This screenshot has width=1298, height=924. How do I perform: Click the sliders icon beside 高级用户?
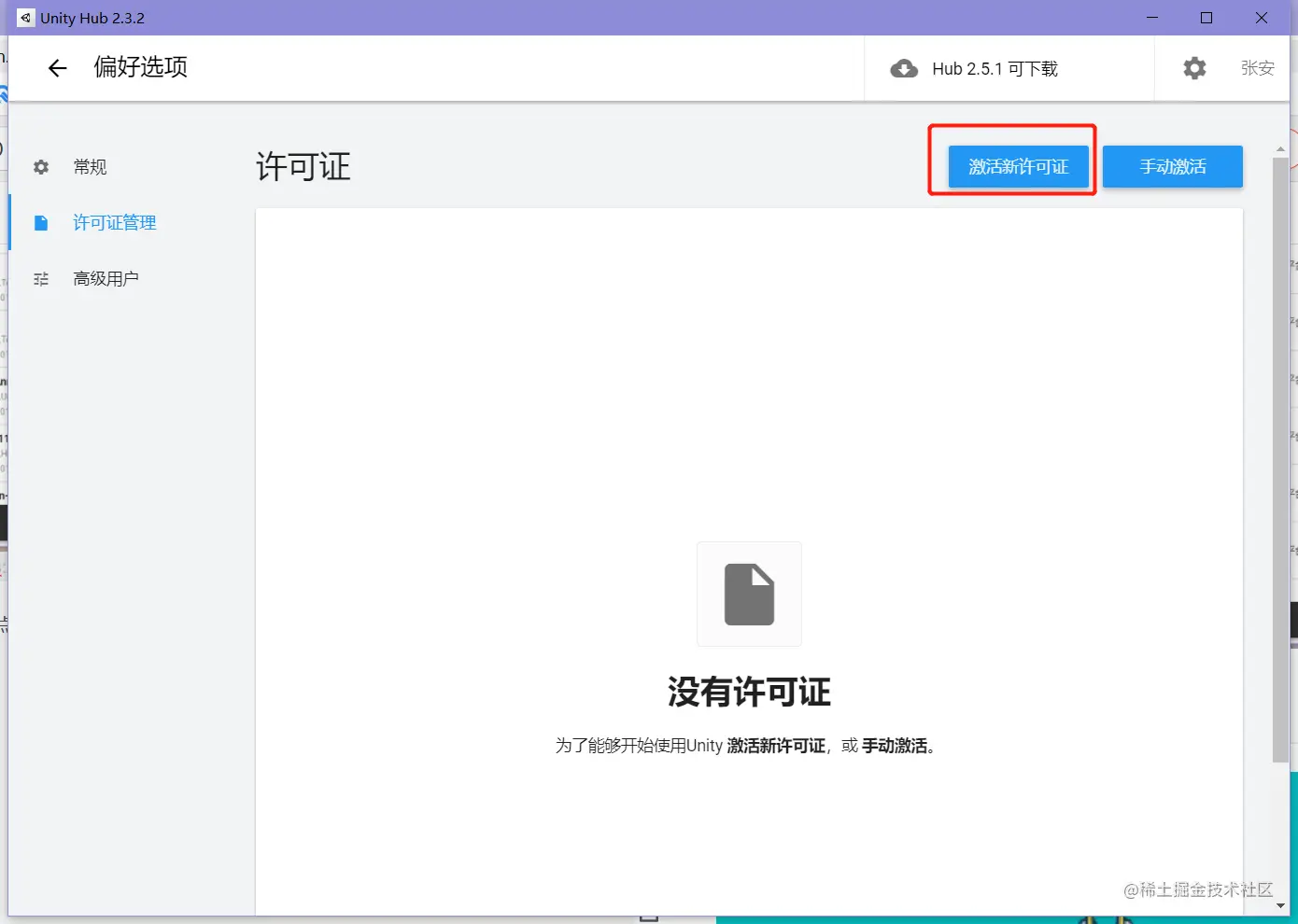(40, 278)
